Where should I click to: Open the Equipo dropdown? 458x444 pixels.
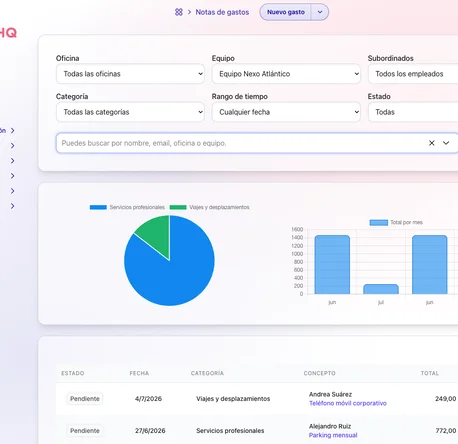286,74
